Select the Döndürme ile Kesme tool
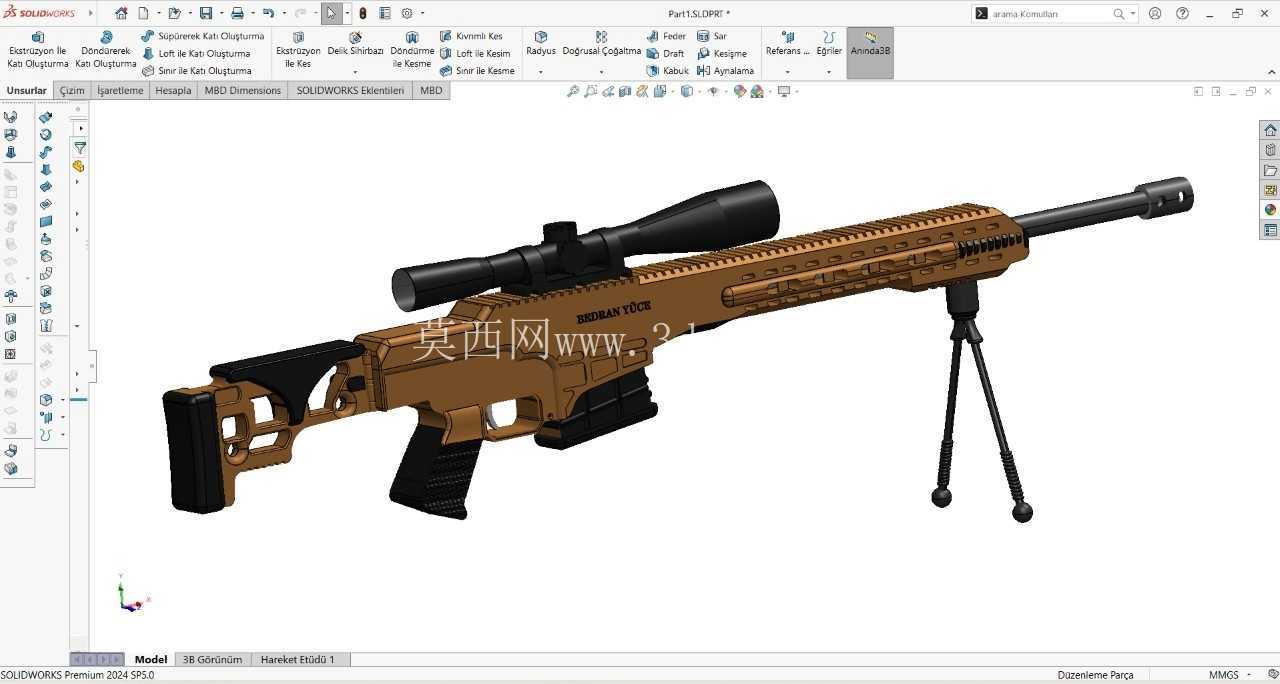The image size is (1280, 684). tap(412, 50)
